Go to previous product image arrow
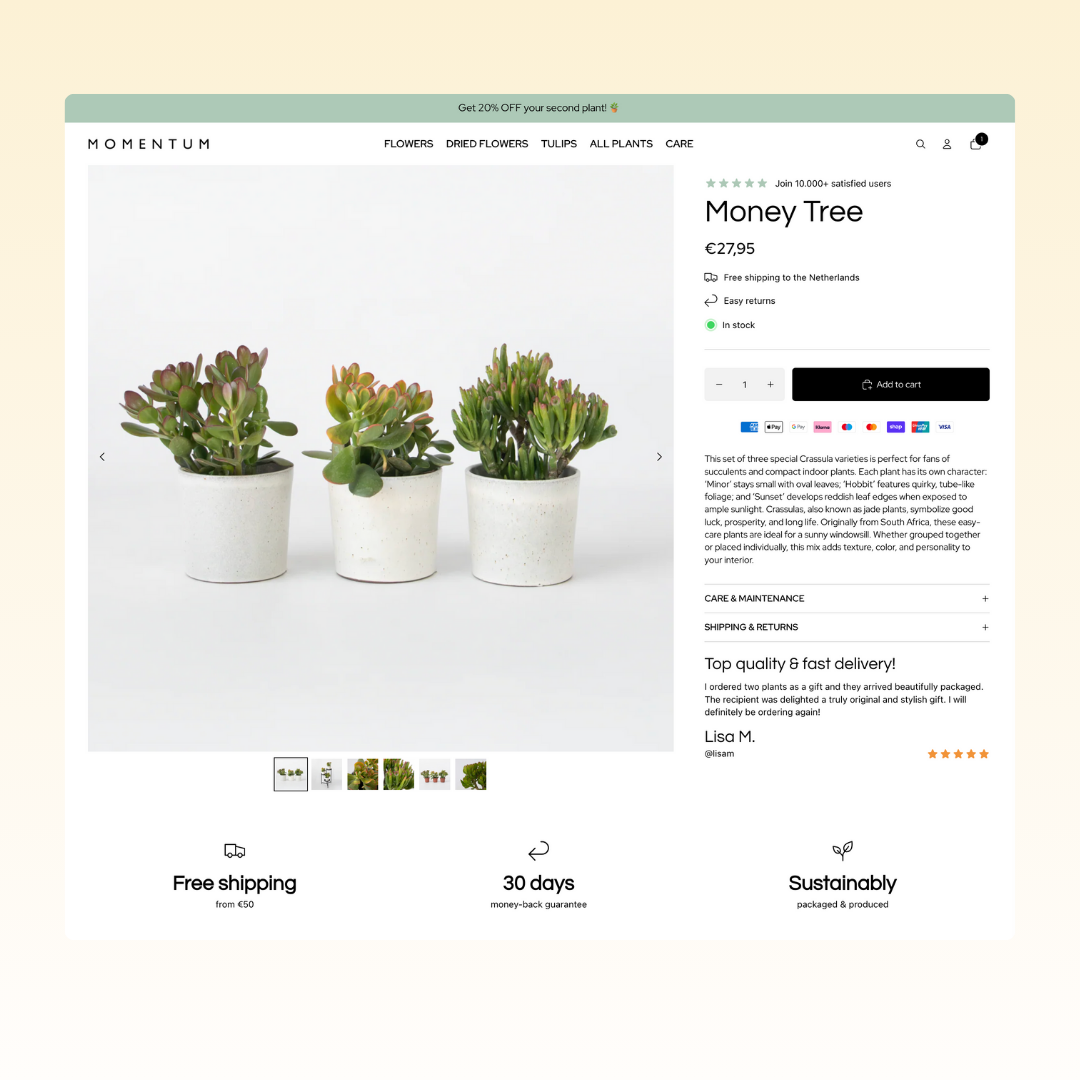The width and height of the screenshot is (1080, 1080). (102, 457)
